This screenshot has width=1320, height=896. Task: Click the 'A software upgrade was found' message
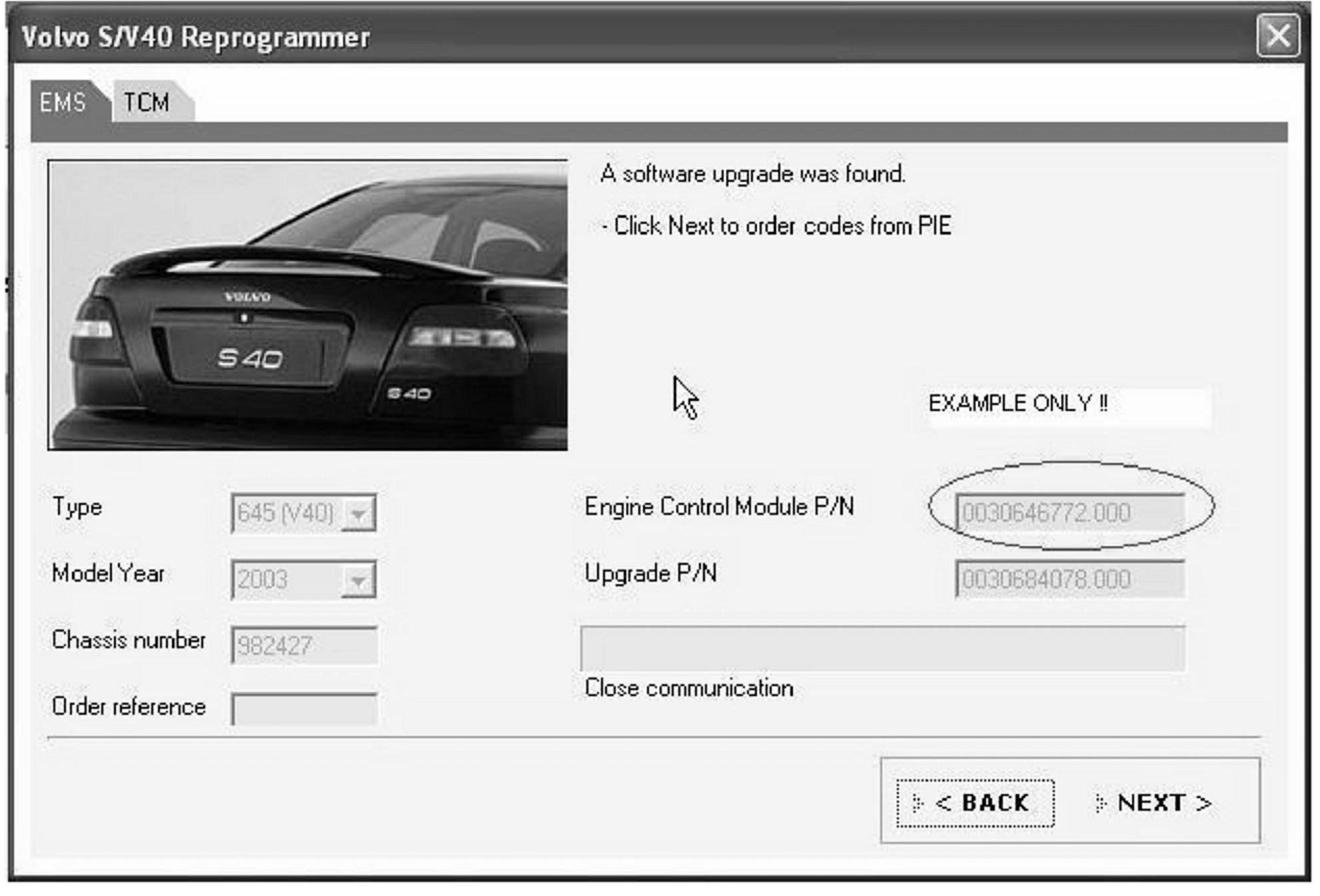click(x=752, y=174)
